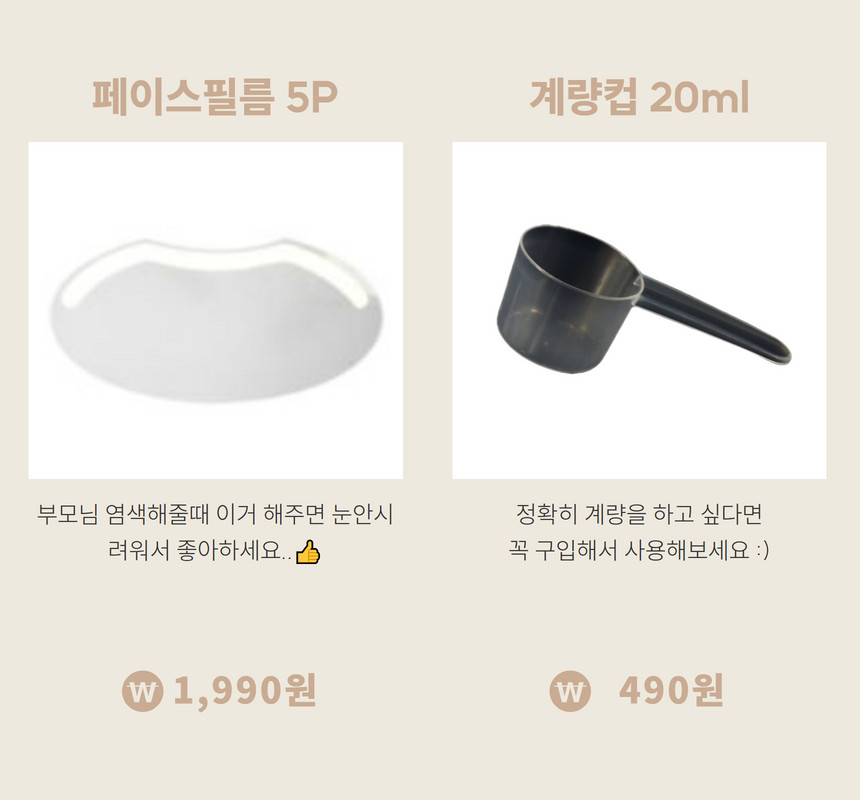Click the smiley at the end of 사용해보세요

tap(762, 551)
